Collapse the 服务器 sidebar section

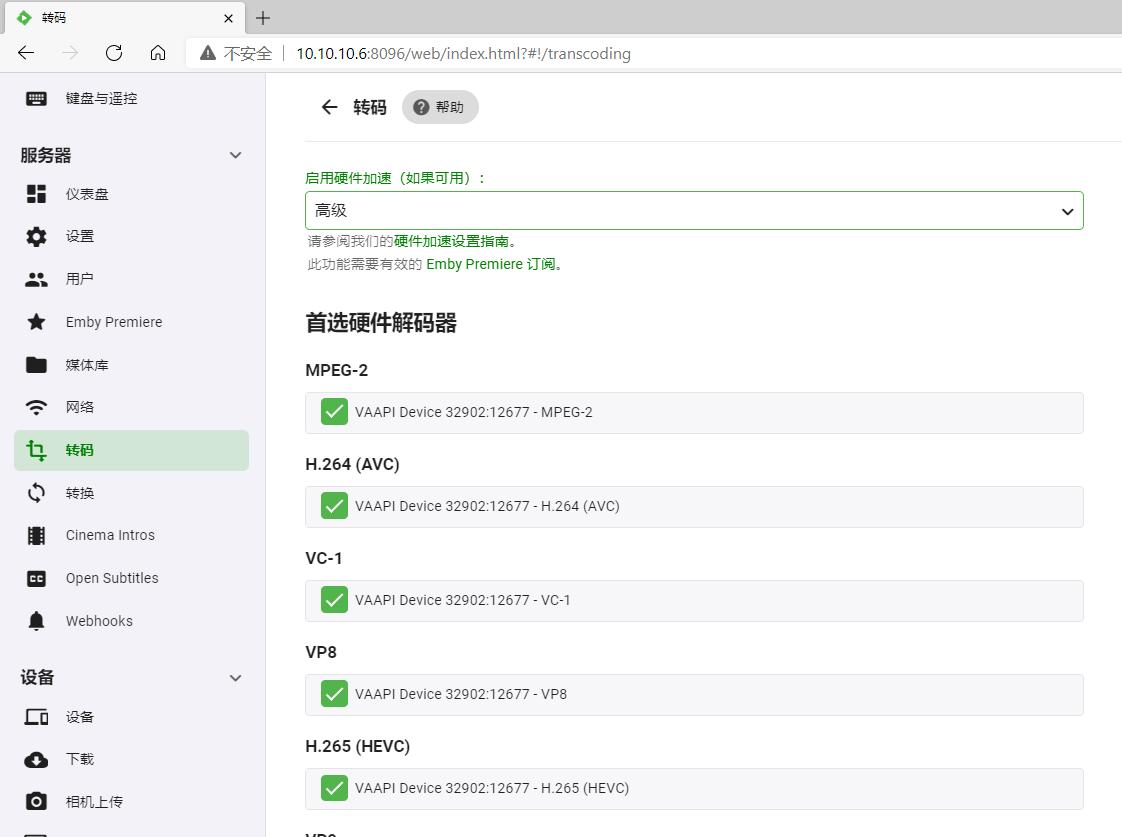click(235, 154)
